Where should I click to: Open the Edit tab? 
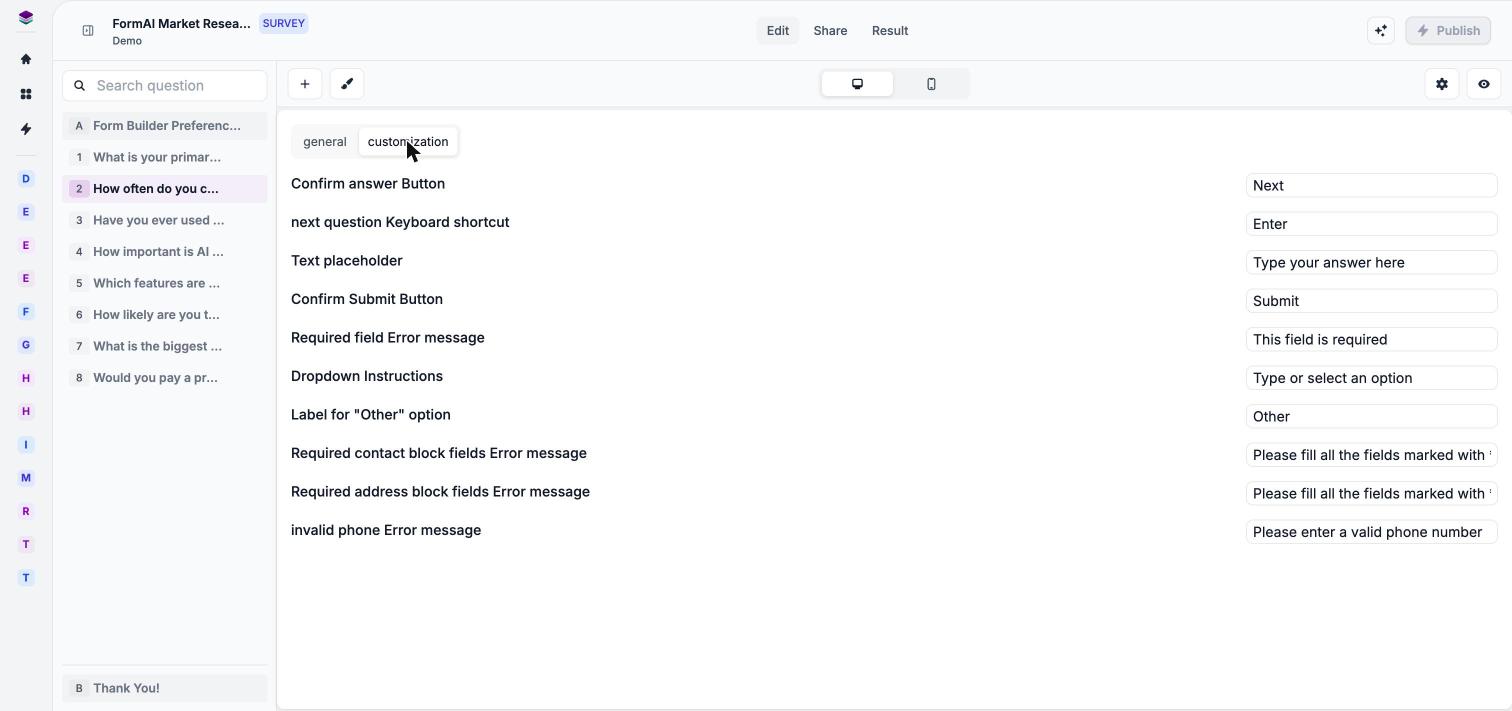pos(778,31)
